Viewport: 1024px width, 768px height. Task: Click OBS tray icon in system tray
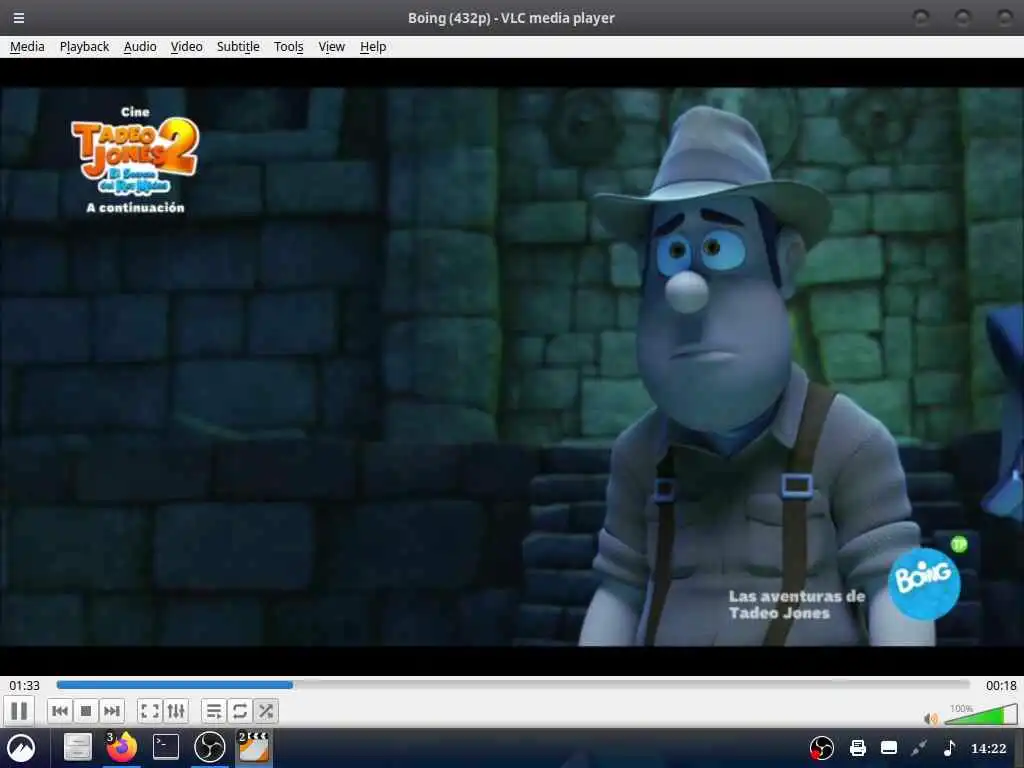click(822, 748)
